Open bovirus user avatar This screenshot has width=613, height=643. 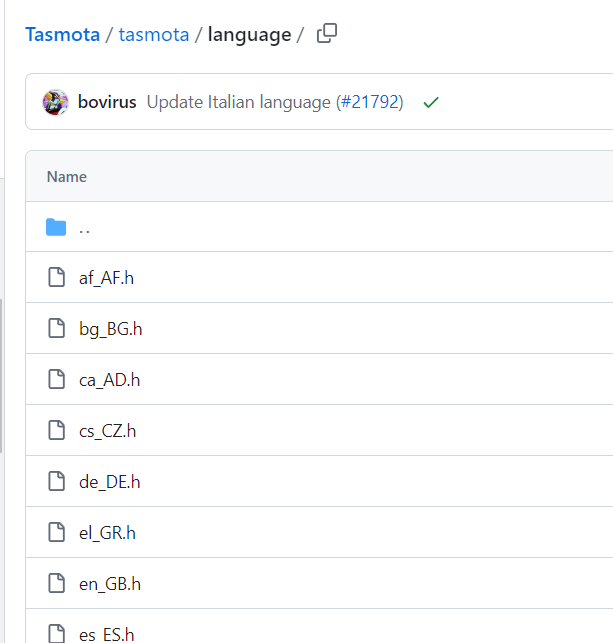pyautogui.click(x=55, y=102)
